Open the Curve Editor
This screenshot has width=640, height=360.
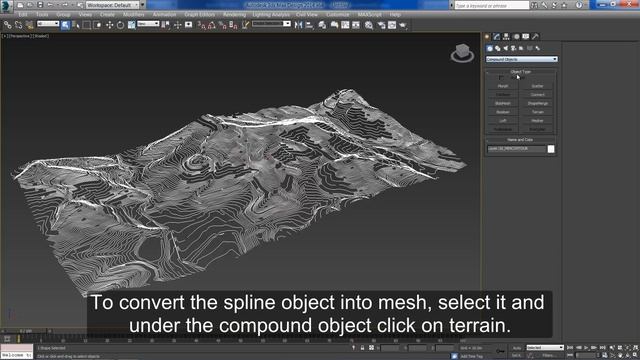345,25
